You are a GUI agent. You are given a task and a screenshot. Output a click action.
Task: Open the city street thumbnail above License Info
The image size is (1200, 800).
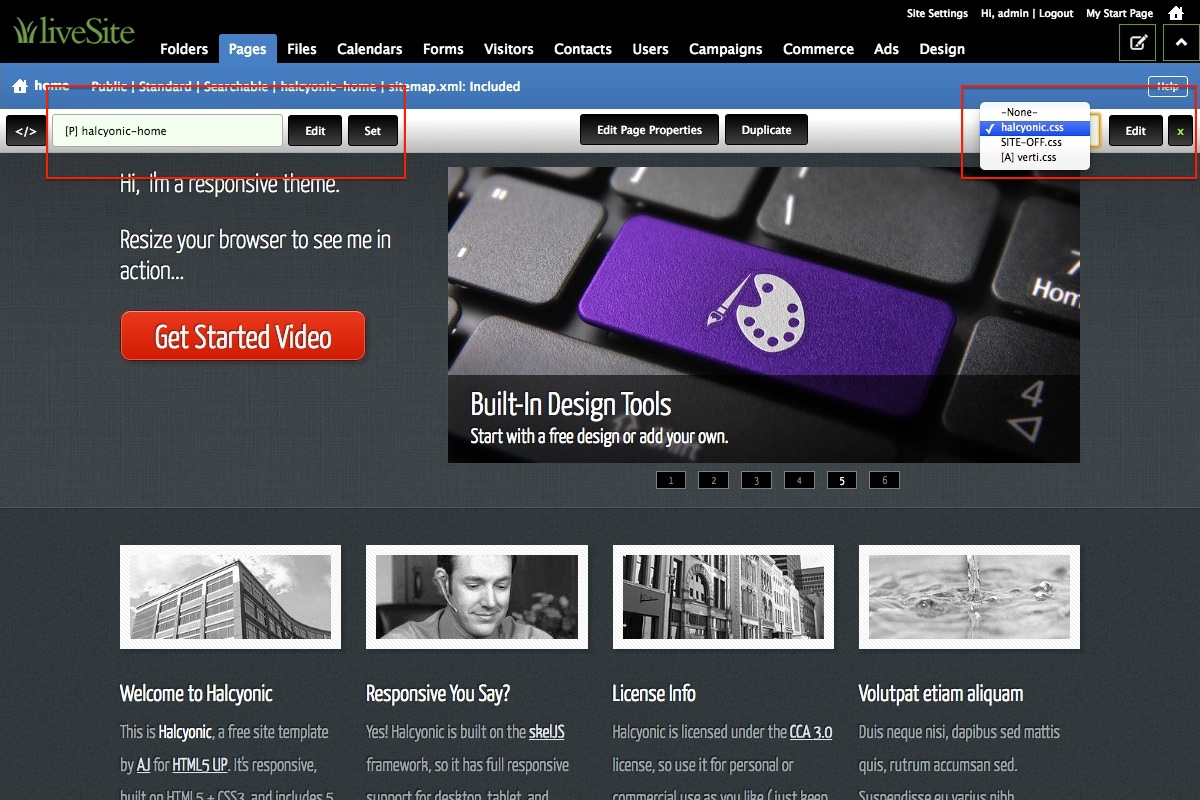pyautogui.click(x=723, y=597)
